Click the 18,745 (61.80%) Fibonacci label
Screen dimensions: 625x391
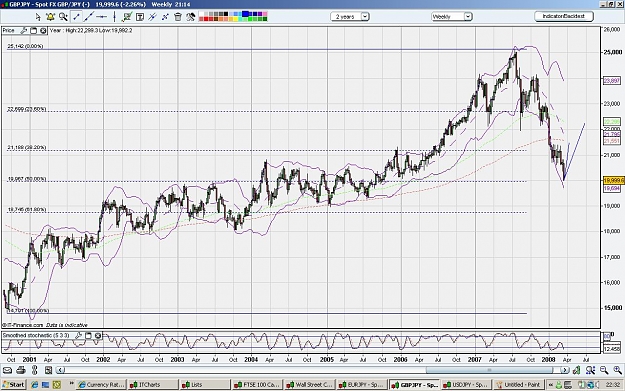point(27,209)
